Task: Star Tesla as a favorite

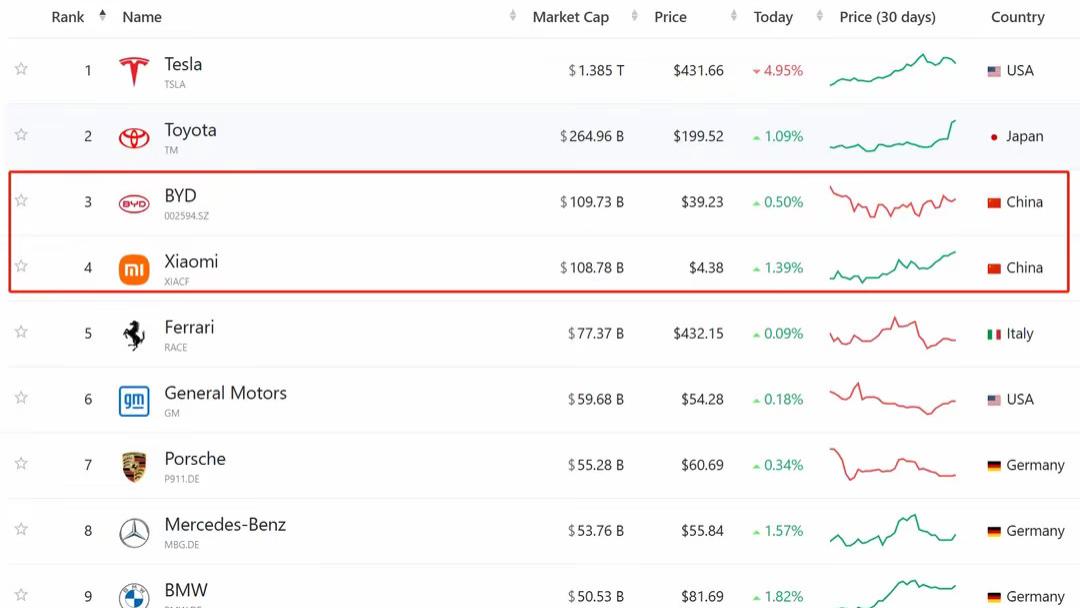Action: coord(21,69)
